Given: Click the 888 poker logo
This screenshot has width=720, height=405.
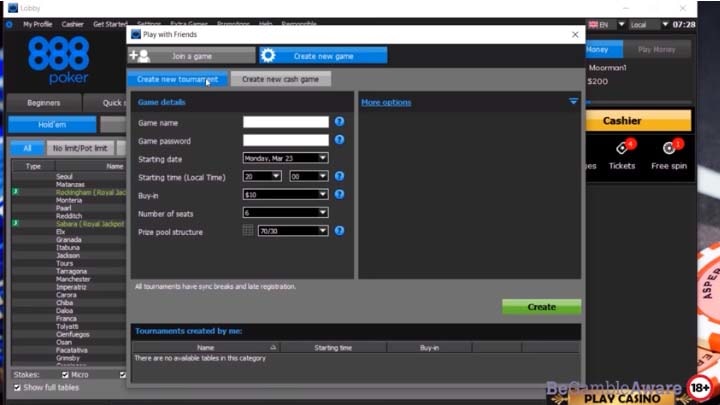Looking at the screenshot, I should (x=58, y=60).
